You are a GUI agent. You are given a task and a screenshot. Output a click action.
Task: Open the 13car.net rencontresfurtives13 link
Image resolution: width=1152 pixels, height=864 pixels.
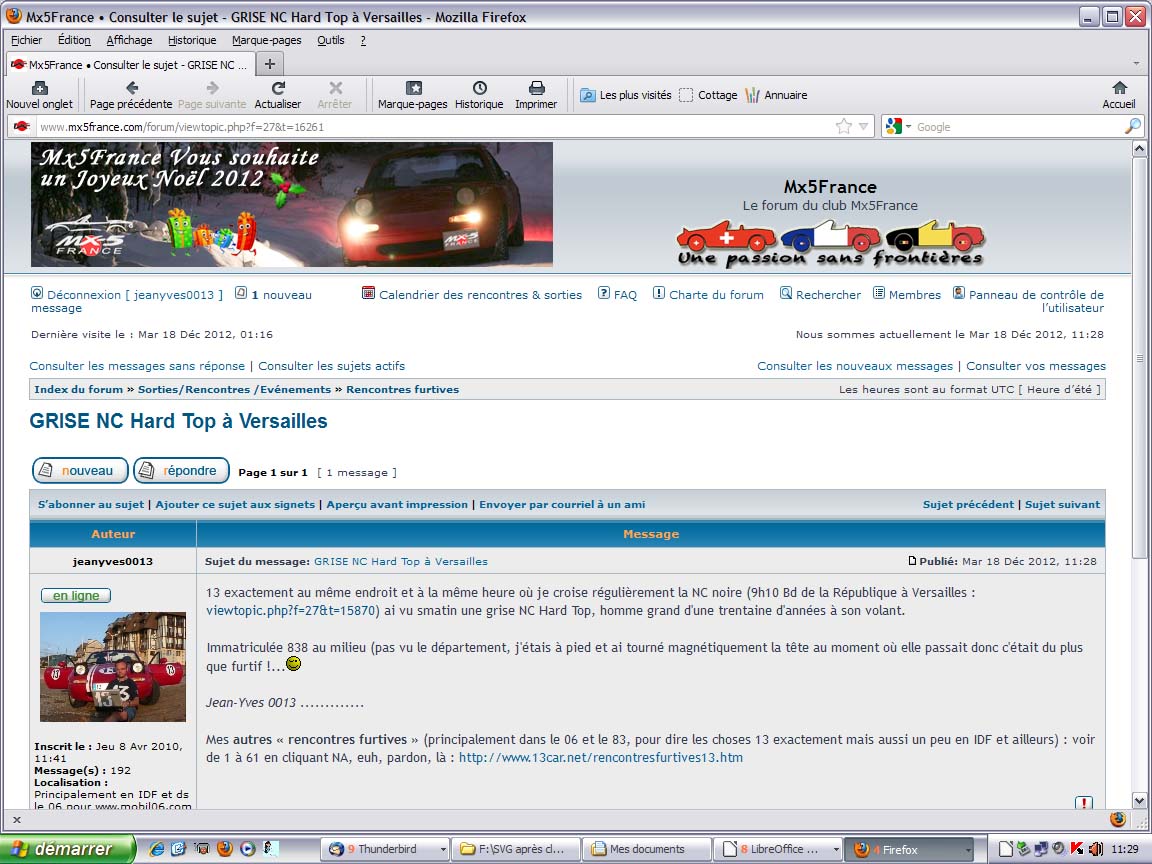pyautogui.click(x=601, y=757)
